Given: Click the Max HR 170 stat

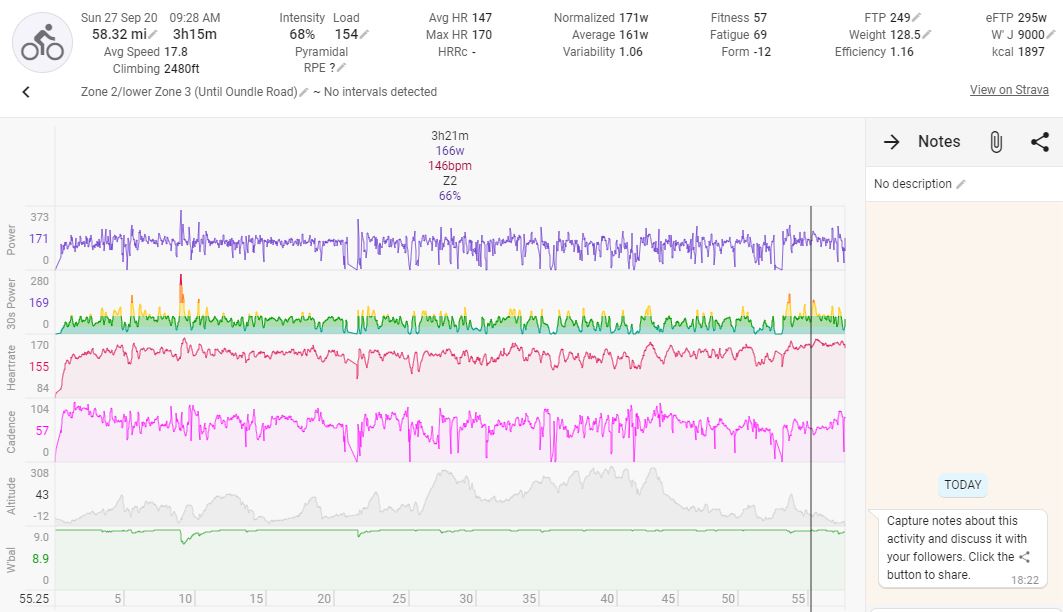Looking at the screenshot, I should [459, 35].
